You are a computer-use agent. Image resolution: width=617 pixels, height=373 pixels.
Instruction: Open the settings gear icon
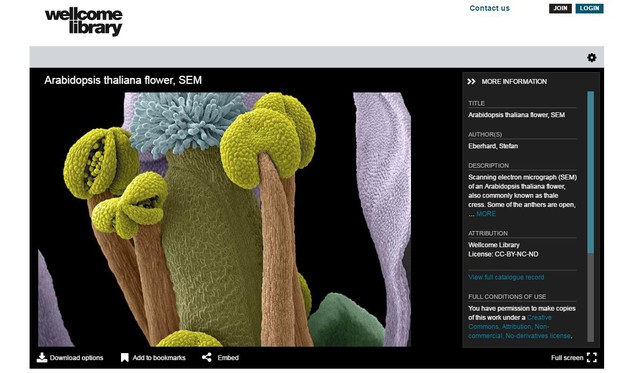pyautogui.click(x=591, y=57)
